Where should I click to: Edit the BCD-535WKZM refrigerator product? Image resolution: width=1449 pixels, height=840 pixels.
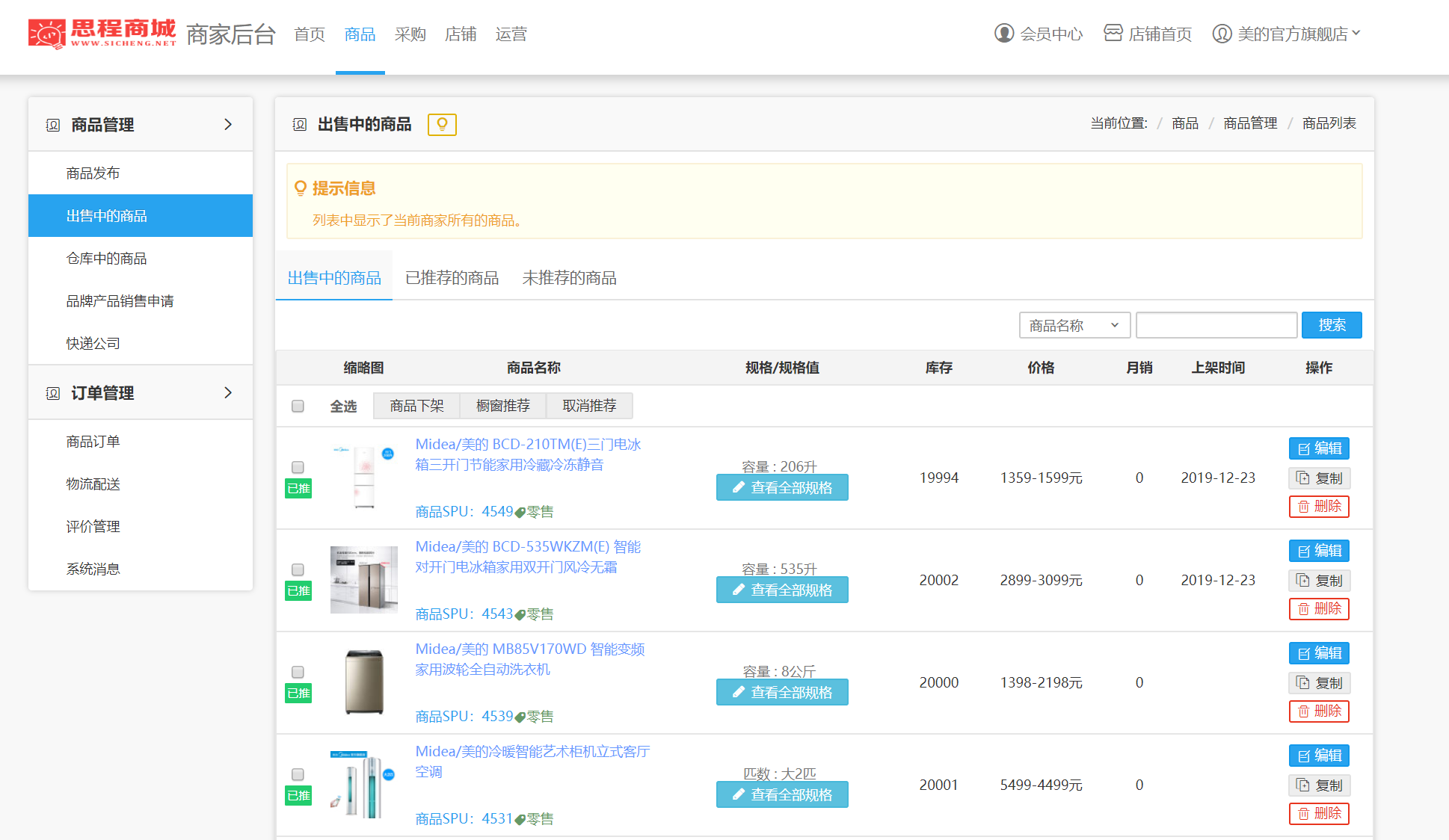pos(1319,551)
